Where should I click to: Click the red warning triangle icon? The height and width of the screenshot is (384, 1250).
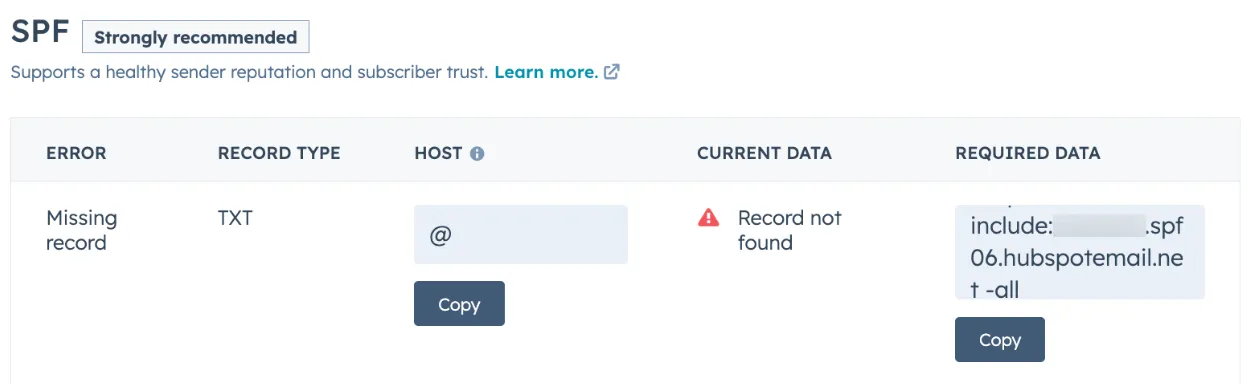click(x=708, y=217)
